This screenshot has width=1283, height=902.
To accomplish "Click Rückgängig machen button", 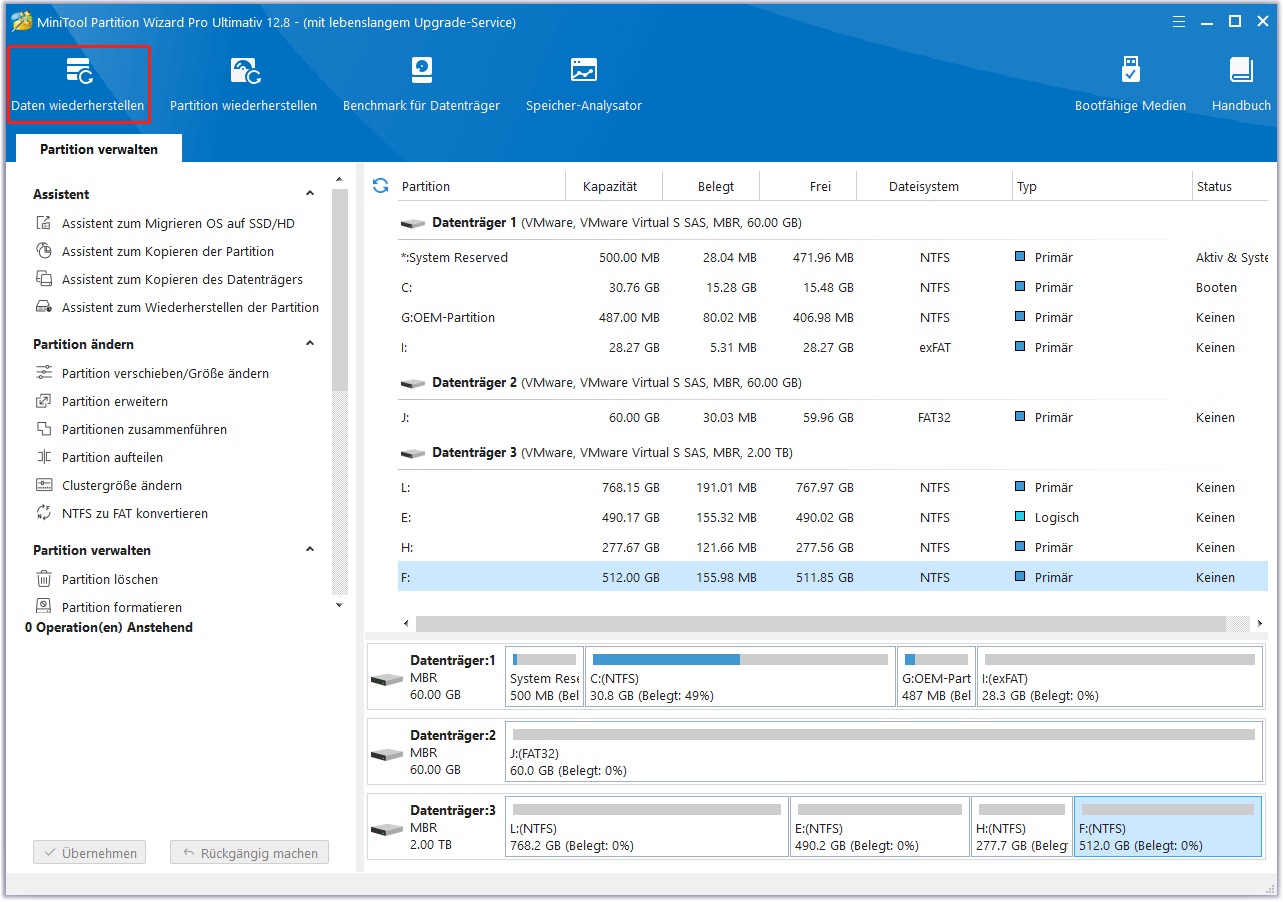I will (x=249, y=854).
